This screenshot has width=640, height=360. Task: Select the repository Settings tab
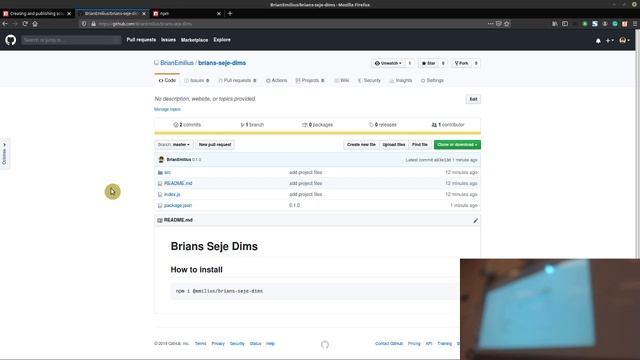tap(432, 80)
